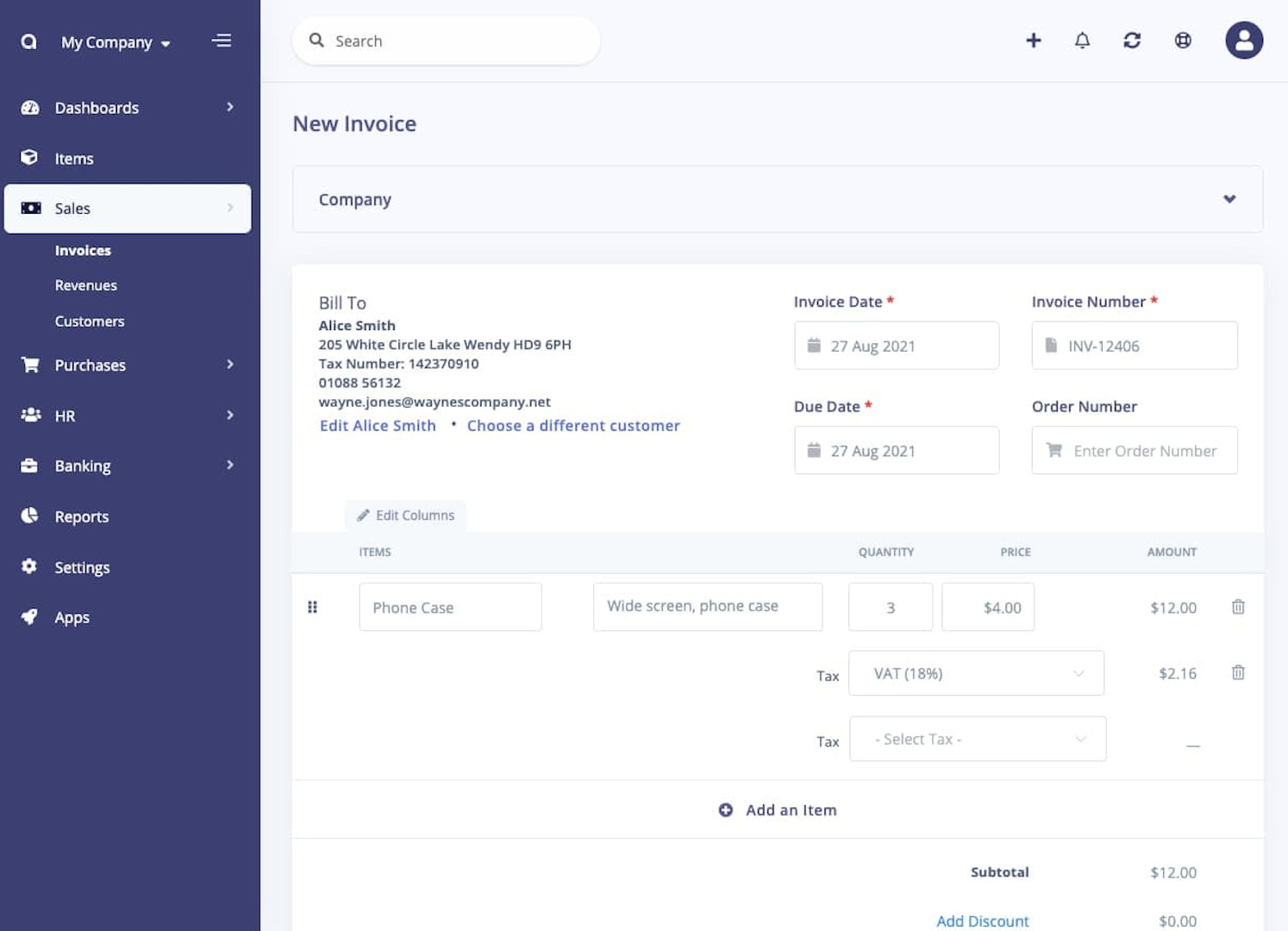Open Banking via briefcase icon
1288x931 pixels.
click(28, 465)
